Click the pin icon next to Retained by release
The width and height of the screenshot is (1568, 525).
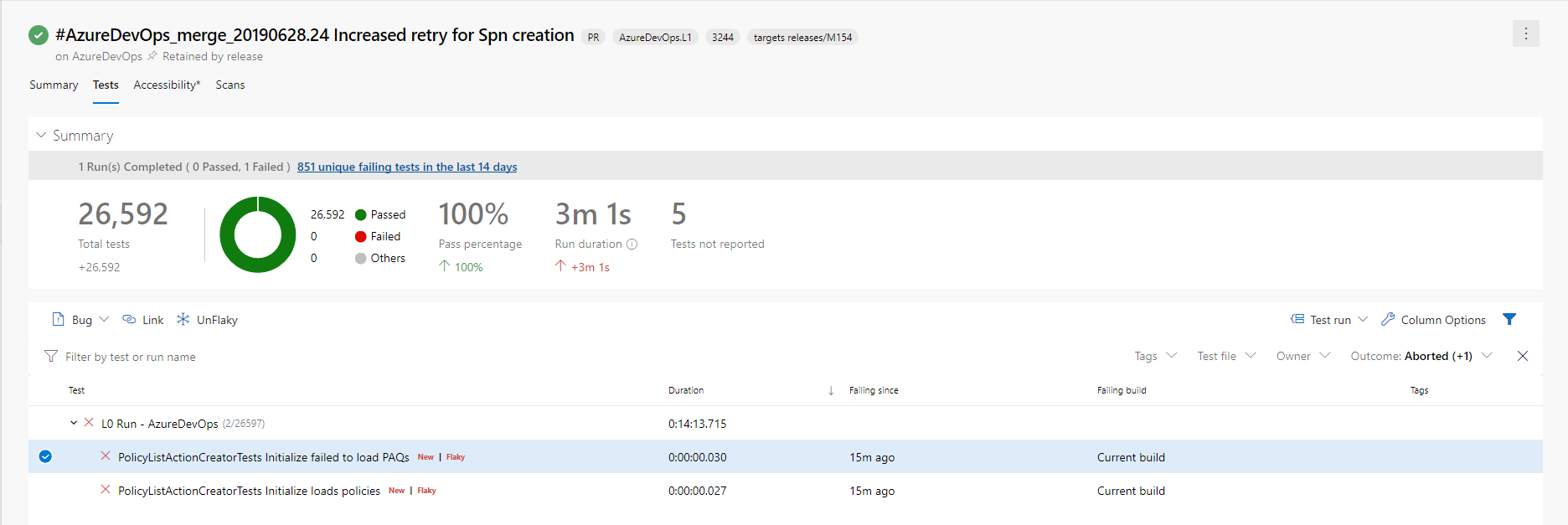coord(152,56)
